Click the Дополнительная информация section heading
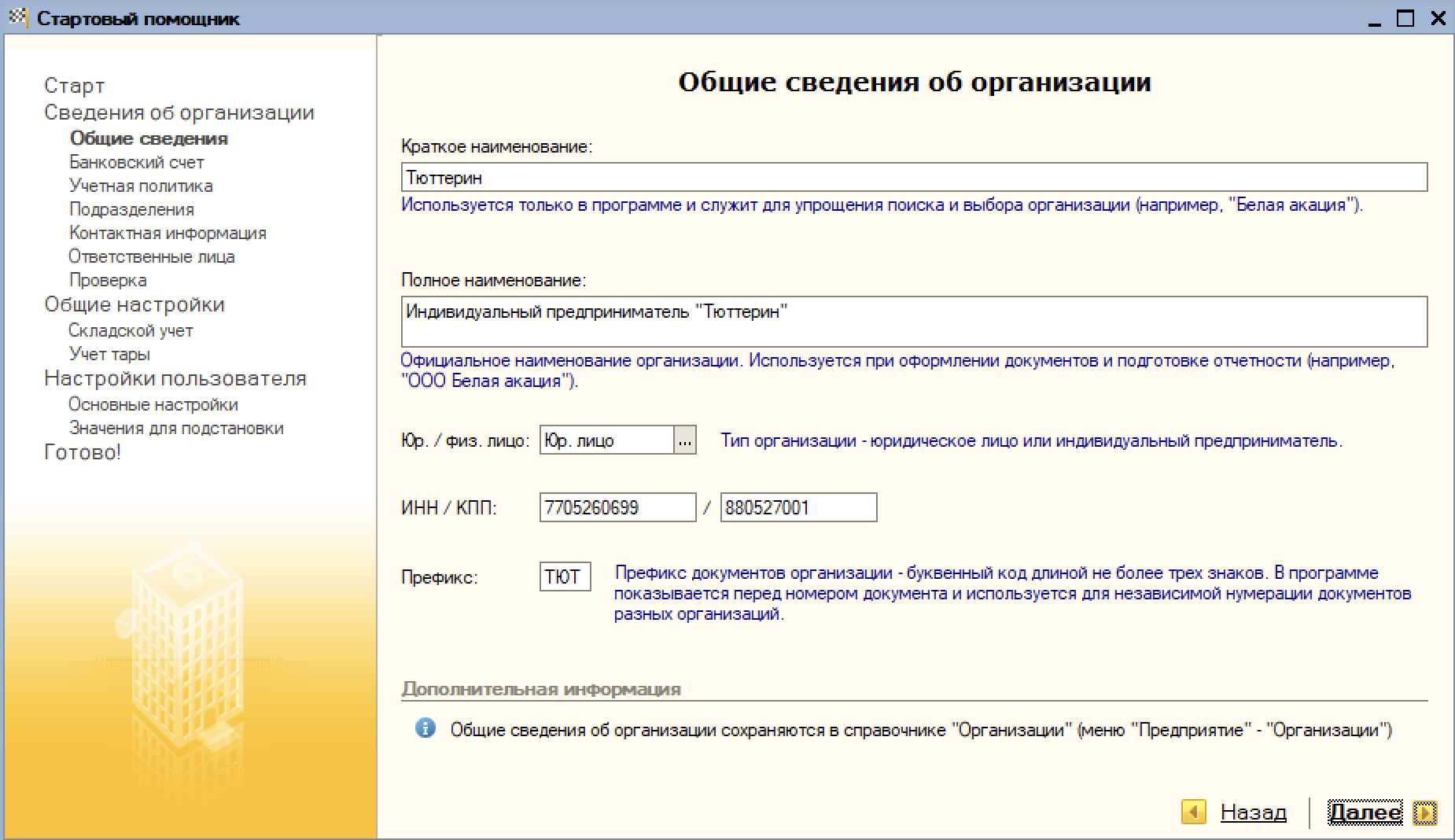1455x840 pixels. (x=541, y=689)
